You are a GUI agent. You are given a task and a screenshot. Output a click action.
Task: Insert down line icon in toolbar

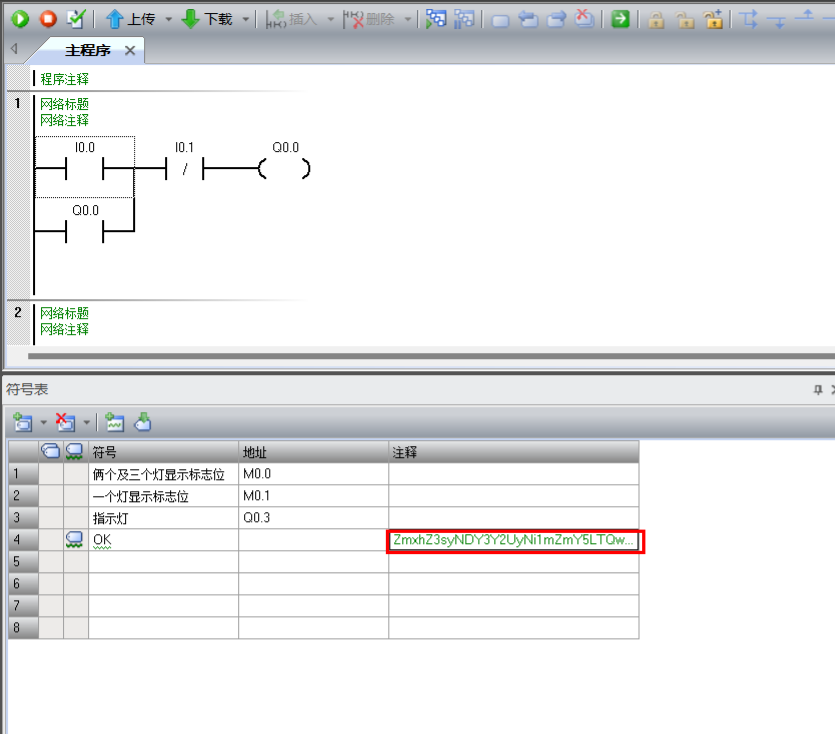[x=777, y=21]
